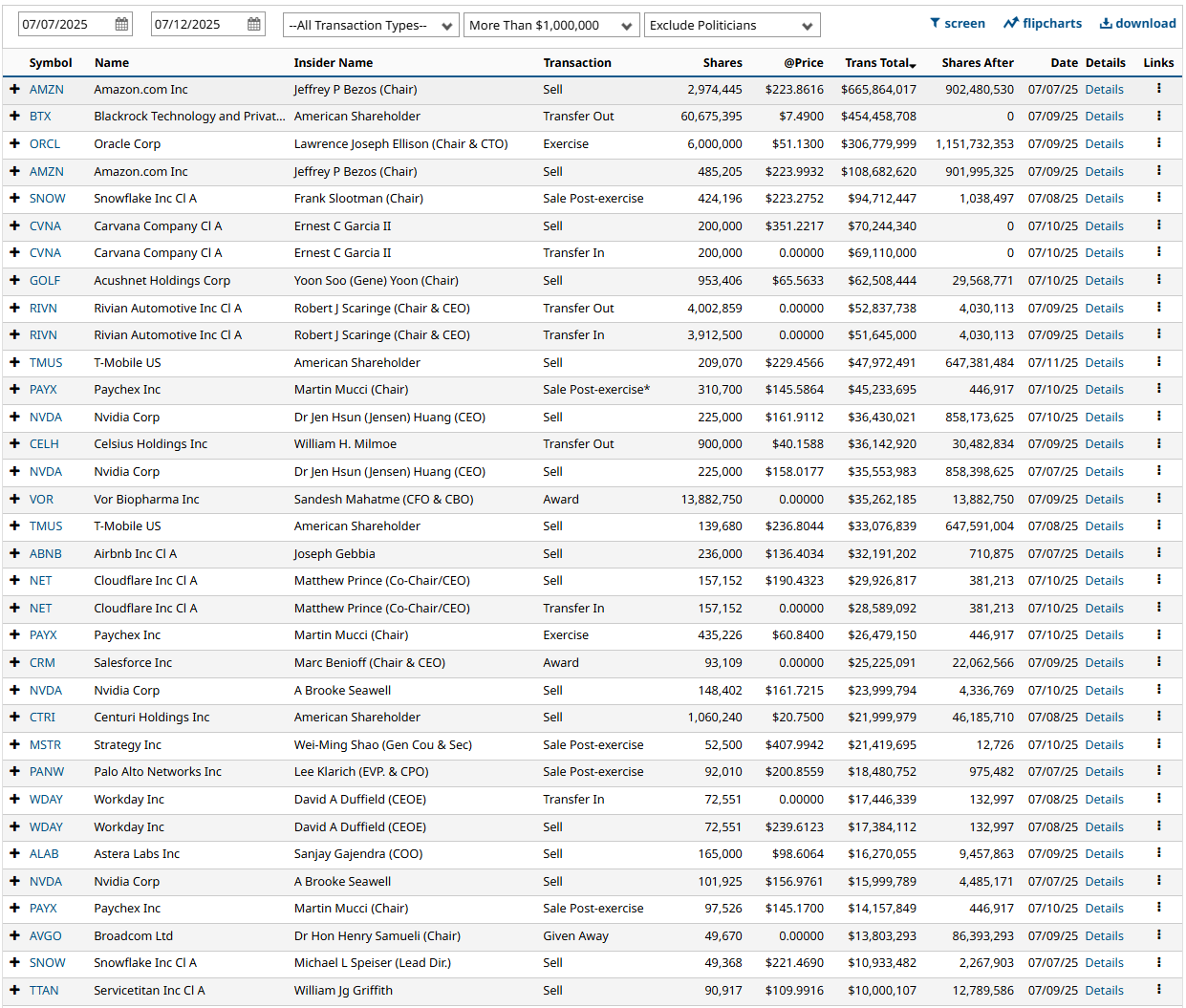Open the Exclude Politicians dropdown
This screenshot has height=1008, width=1186.
click(x=732, y=25)
